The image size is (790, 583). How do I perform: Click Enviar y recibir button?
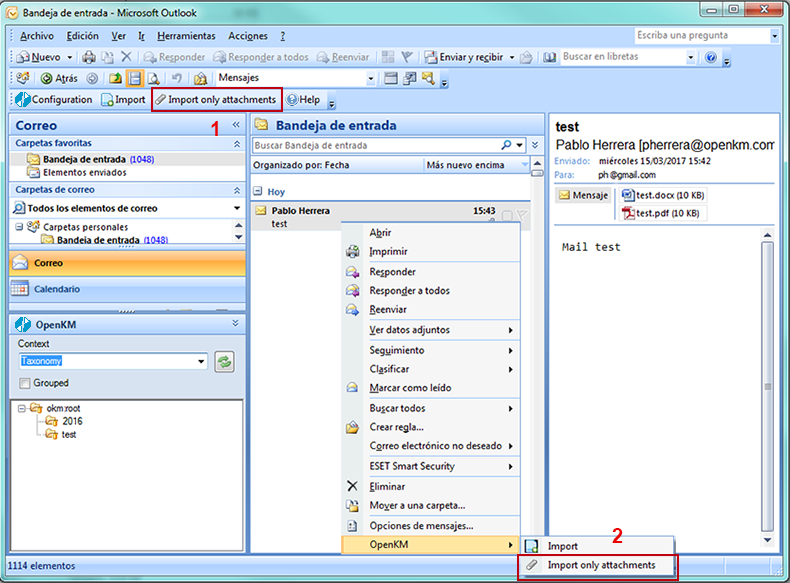[465, 57]
